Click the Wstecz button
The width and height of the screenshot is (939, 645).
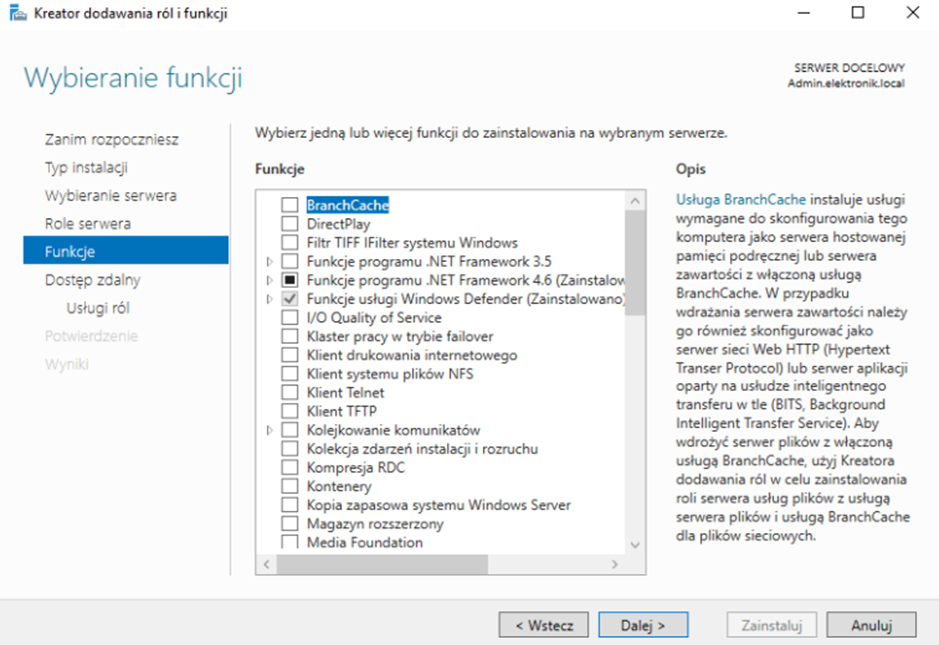(x=544, y=625)
